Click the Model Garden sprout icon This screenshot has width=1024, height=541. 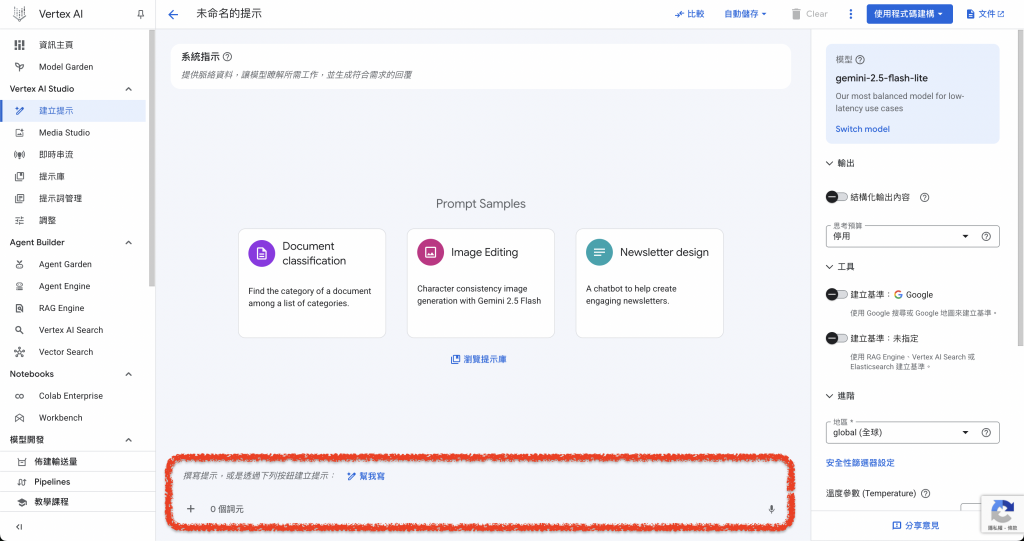pyautogui.click(x=20, y=67)
